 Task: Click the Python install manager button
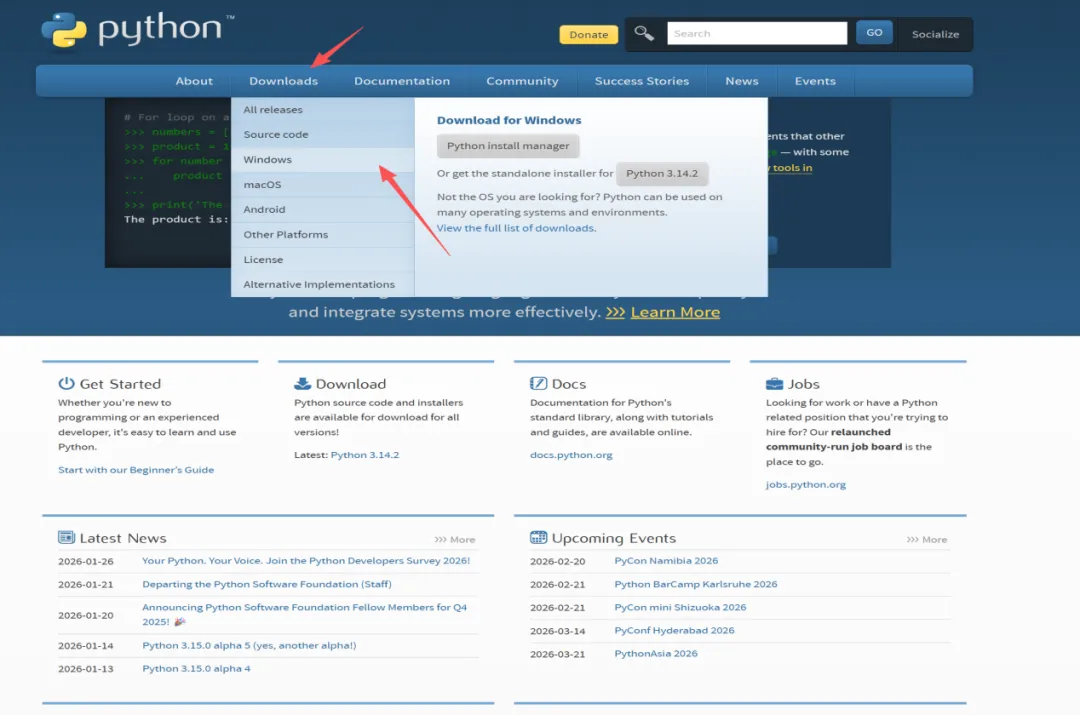click(508, 146)
